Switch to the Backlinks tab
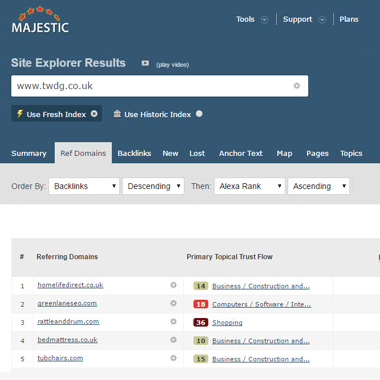The width and height of the screenshot is (380, 380). pos(134,153)
